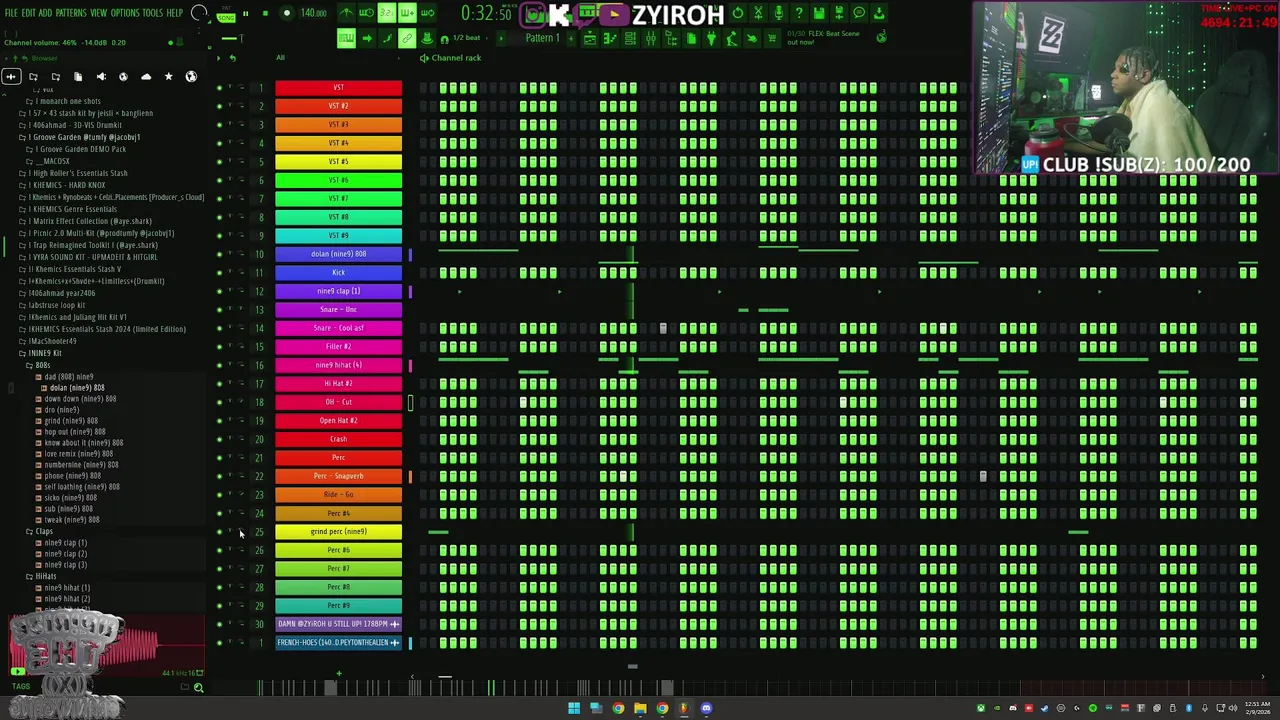Select sample nine9 clap (2)
This screenshot has height=720, width=1280.
[x=65, y=554]
